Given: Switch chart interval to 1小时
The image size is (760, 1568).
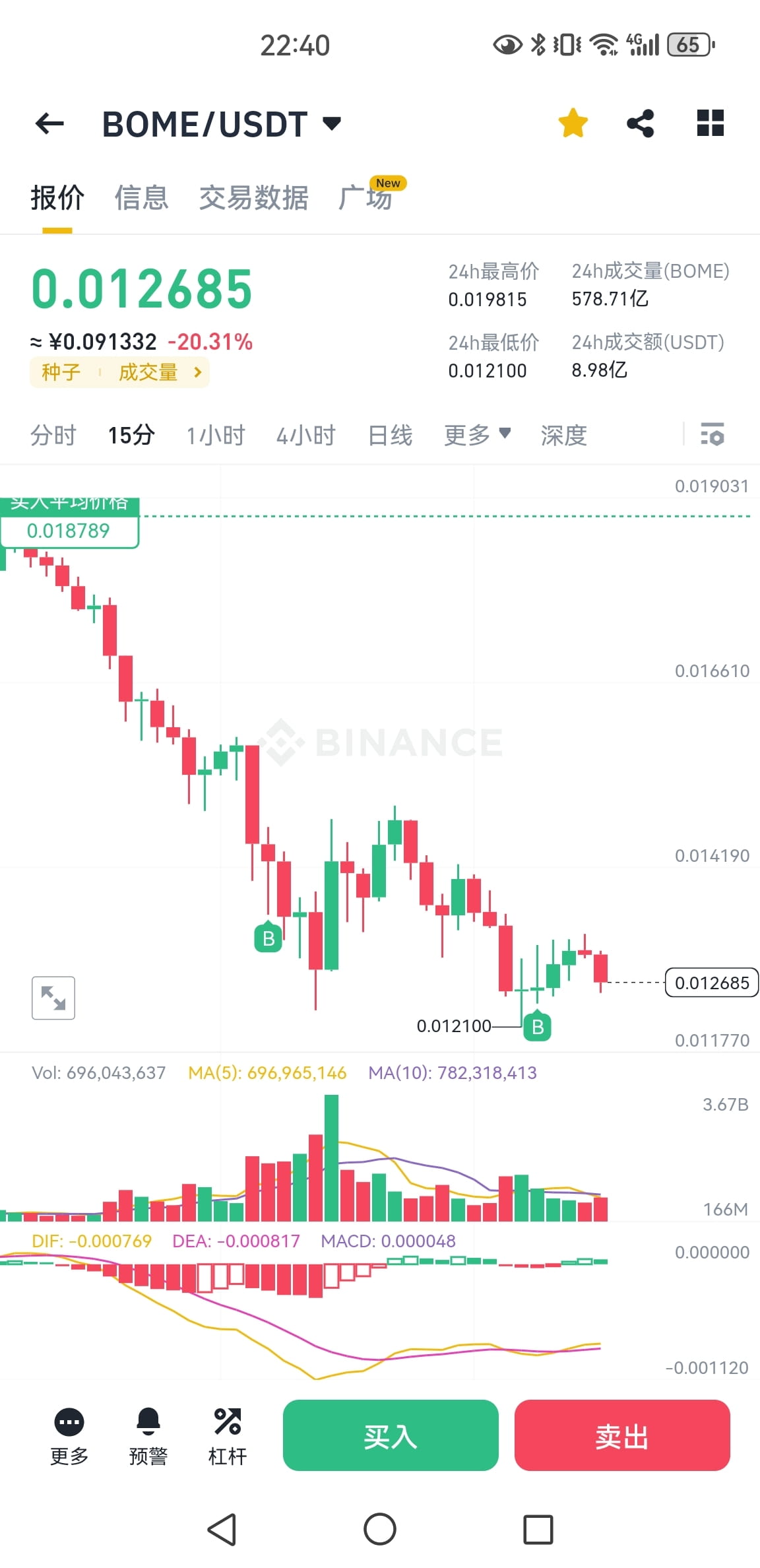Looking at the screenshot, I should pos(215,436).
